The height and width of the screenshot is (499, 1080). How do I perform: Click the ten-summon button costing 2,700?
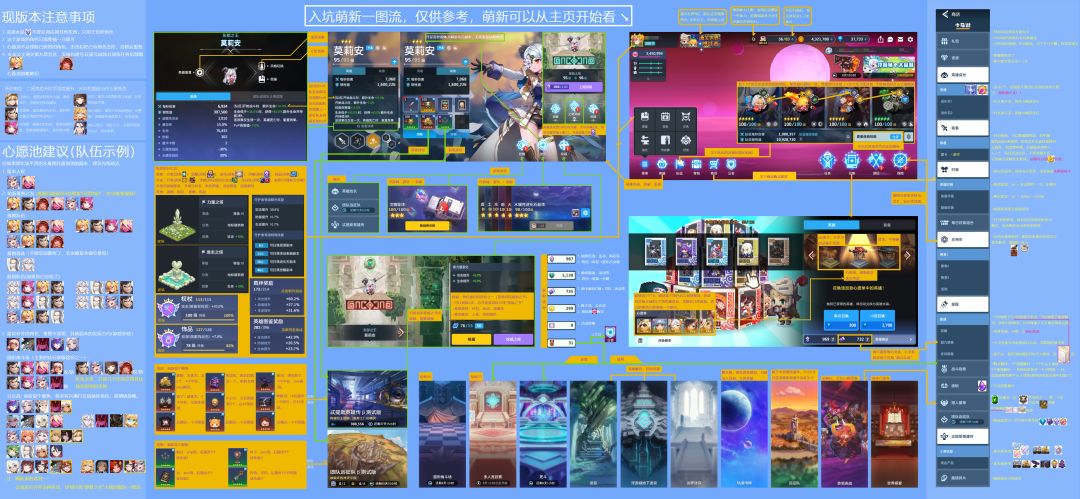(878, 320)
